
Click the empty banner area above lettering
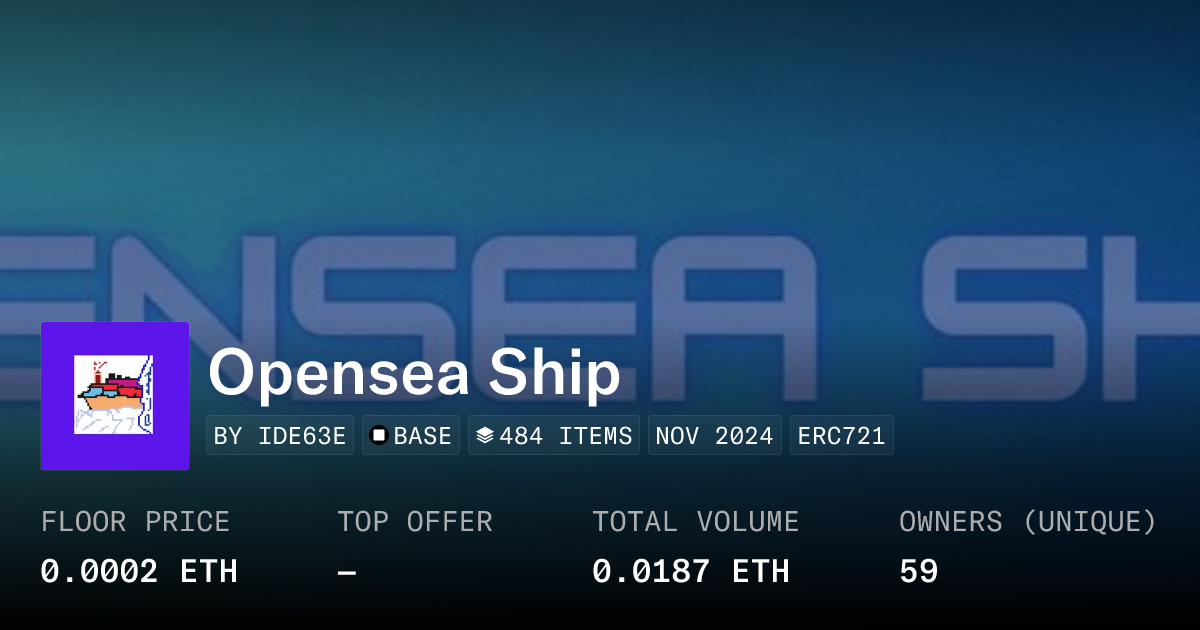pos(600,110)
